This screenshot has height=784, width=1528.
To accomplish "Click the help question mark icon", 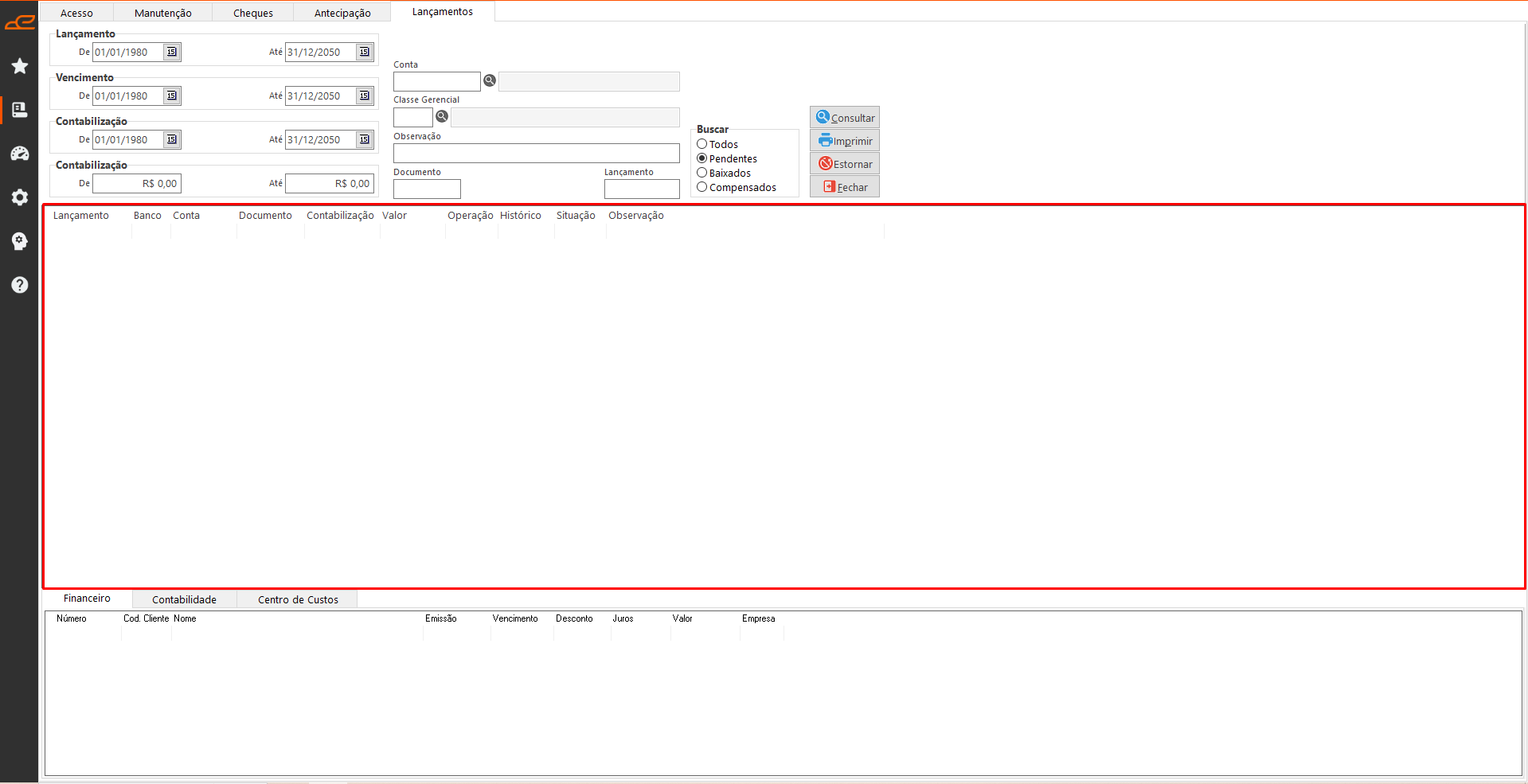I will pyautogui.click(x=19, y=285).
